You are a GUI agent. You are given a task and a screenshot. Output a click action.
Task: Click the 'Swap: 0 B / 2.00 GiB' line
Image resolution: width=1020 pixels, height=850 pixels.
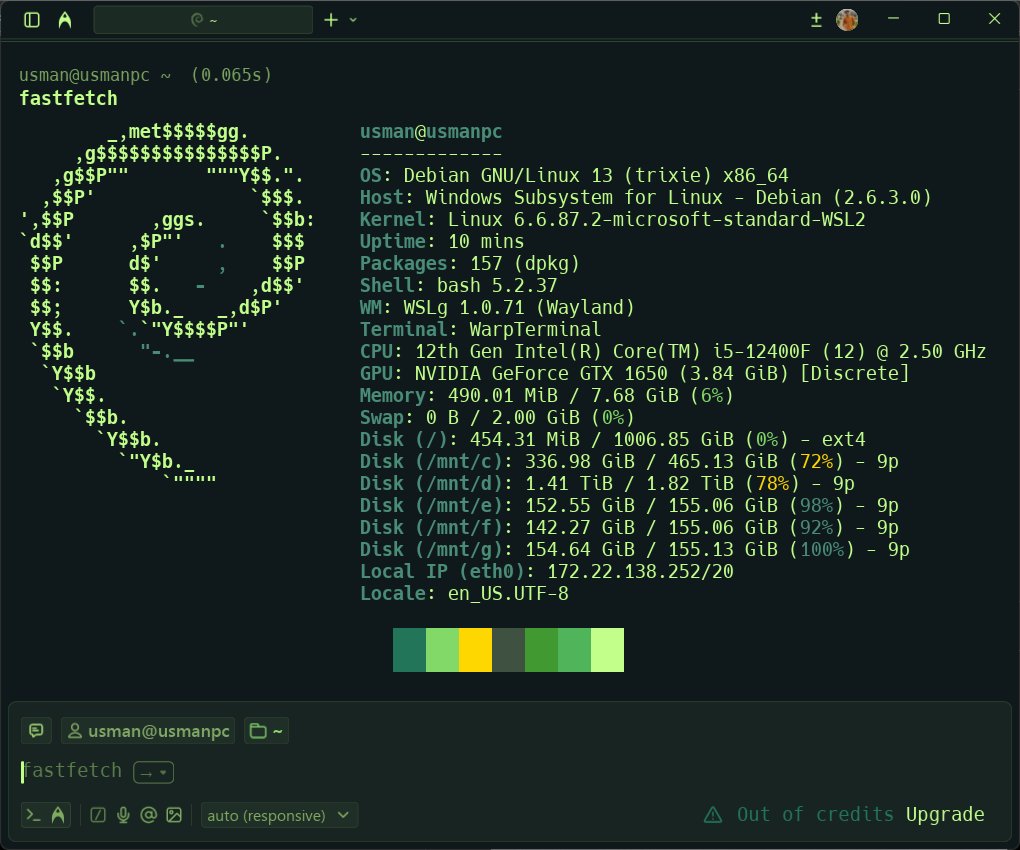point(497,418)
